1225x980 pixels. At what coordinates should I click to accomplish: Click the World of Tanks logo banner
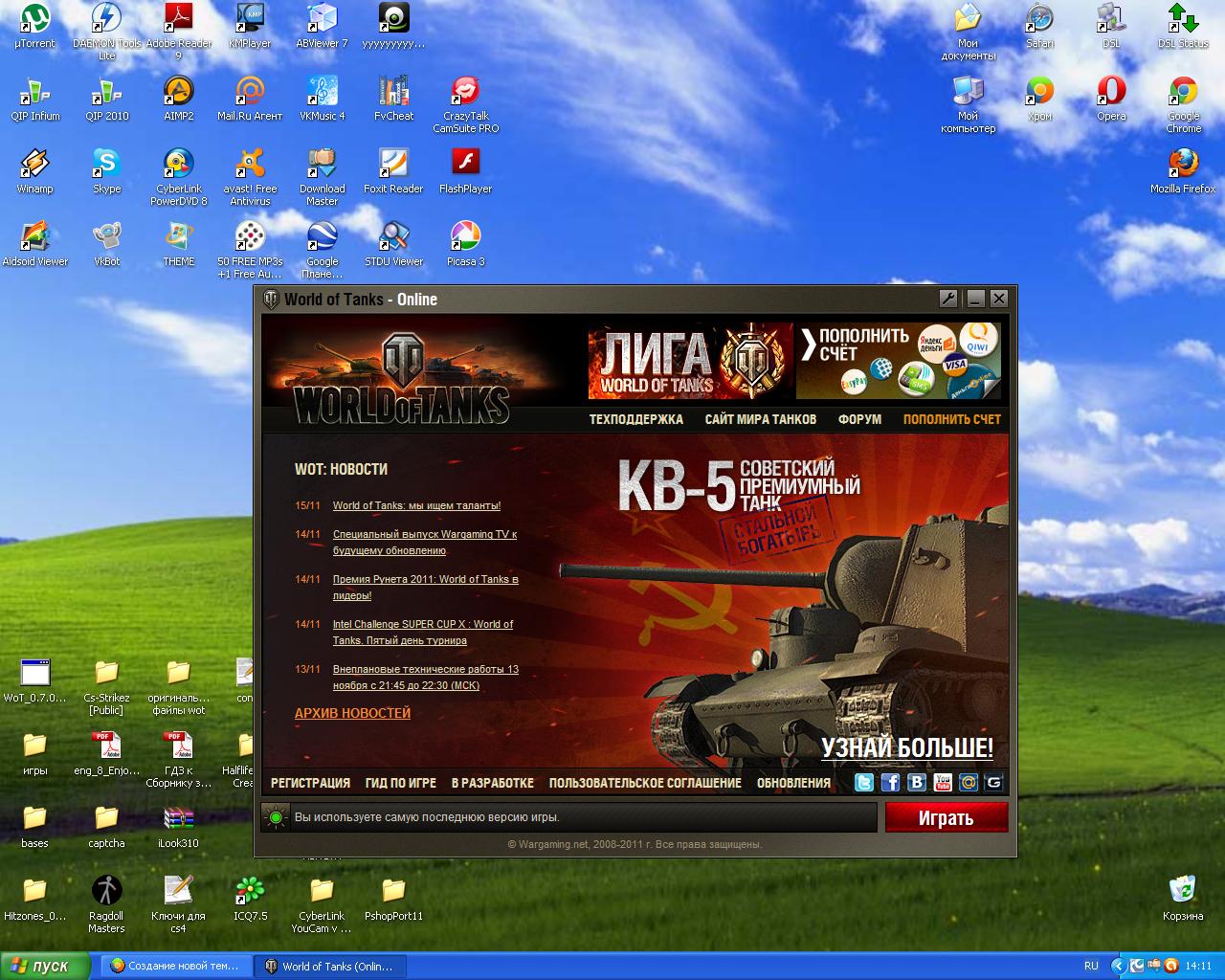pos(402,378)
